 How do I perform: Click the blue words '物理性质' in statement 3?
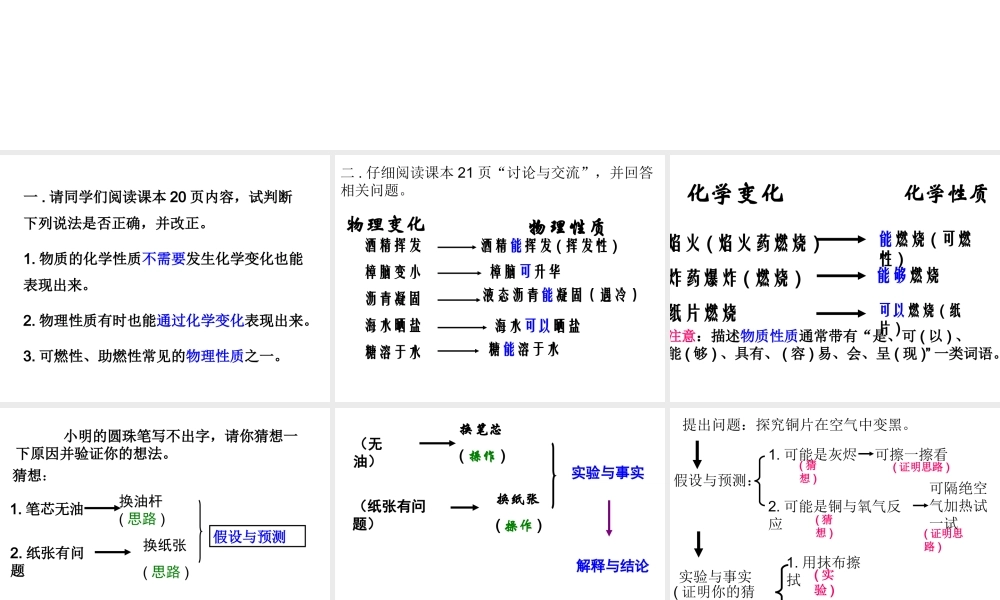point(215,356)
